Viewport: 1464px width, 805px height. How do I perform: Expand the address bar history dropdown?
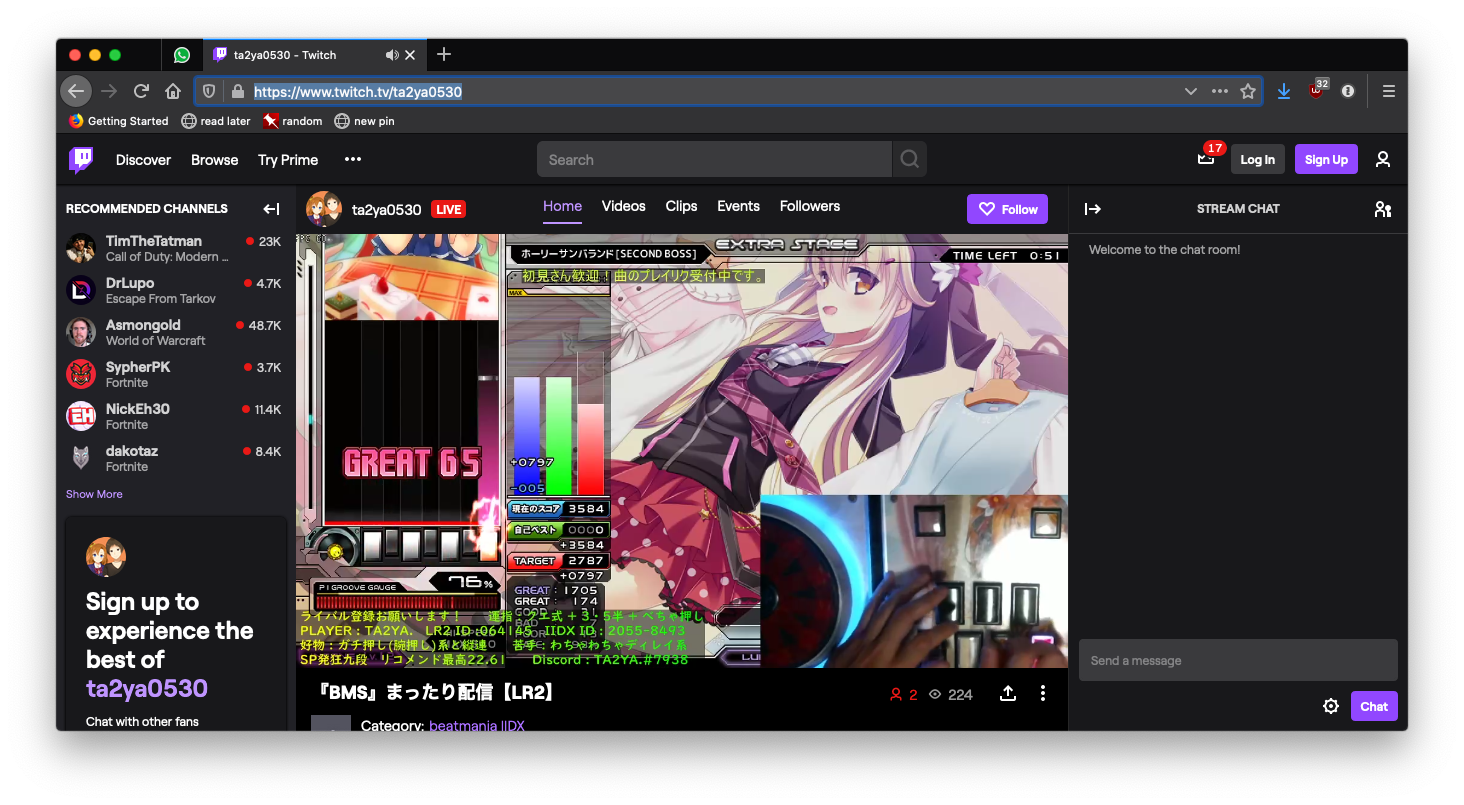click(x=1191, y=91)
